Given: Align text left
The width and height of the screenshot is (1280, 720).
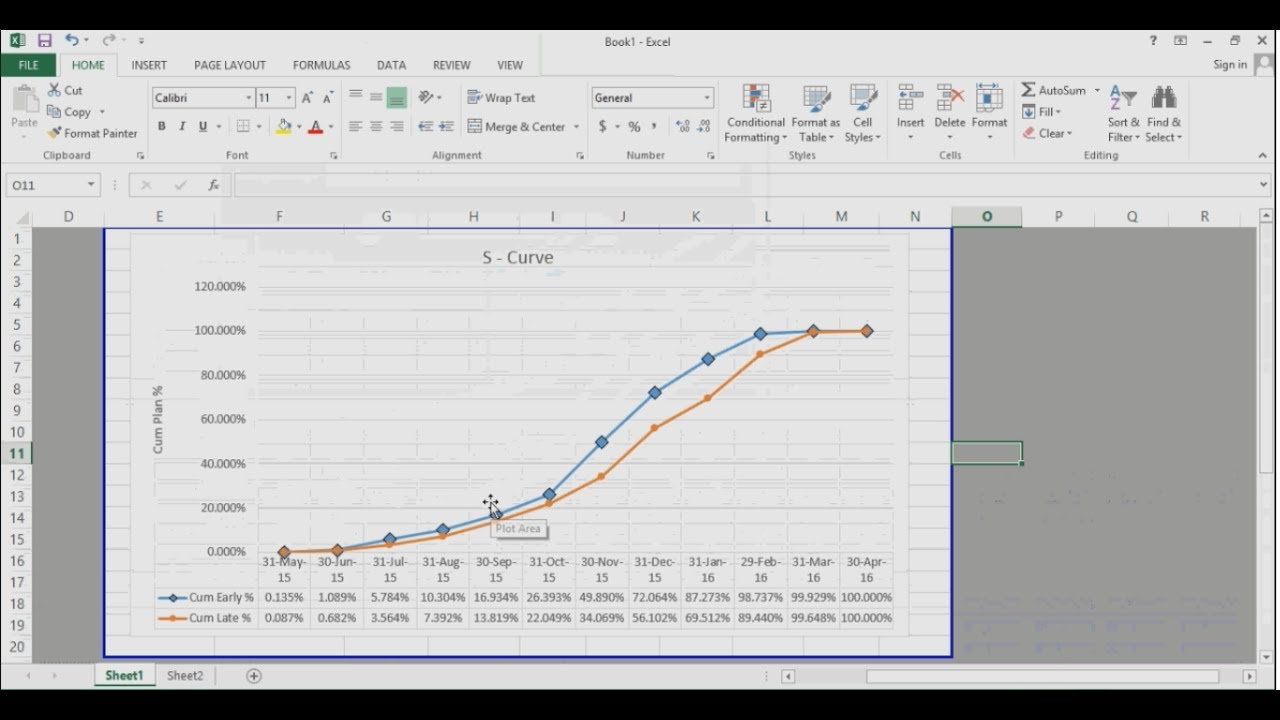Looking at the screenshot, I should (x=355, y=127).
